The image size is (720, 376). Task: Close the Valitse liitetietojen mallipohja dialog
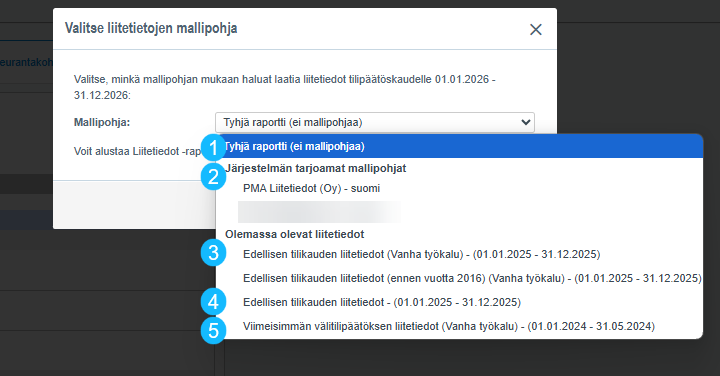535,29
